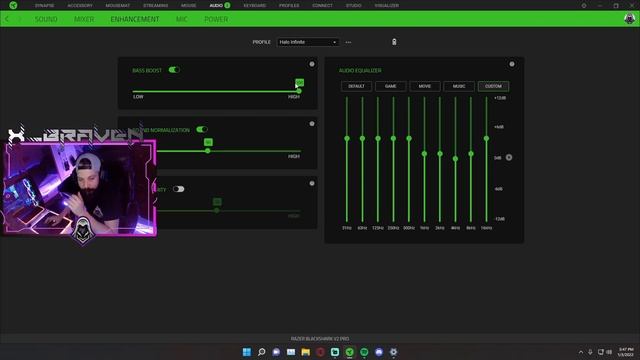This screenshot has height=360, width=640.
Task: Select the Custom equalizer preset
Action: coord(493,86)
